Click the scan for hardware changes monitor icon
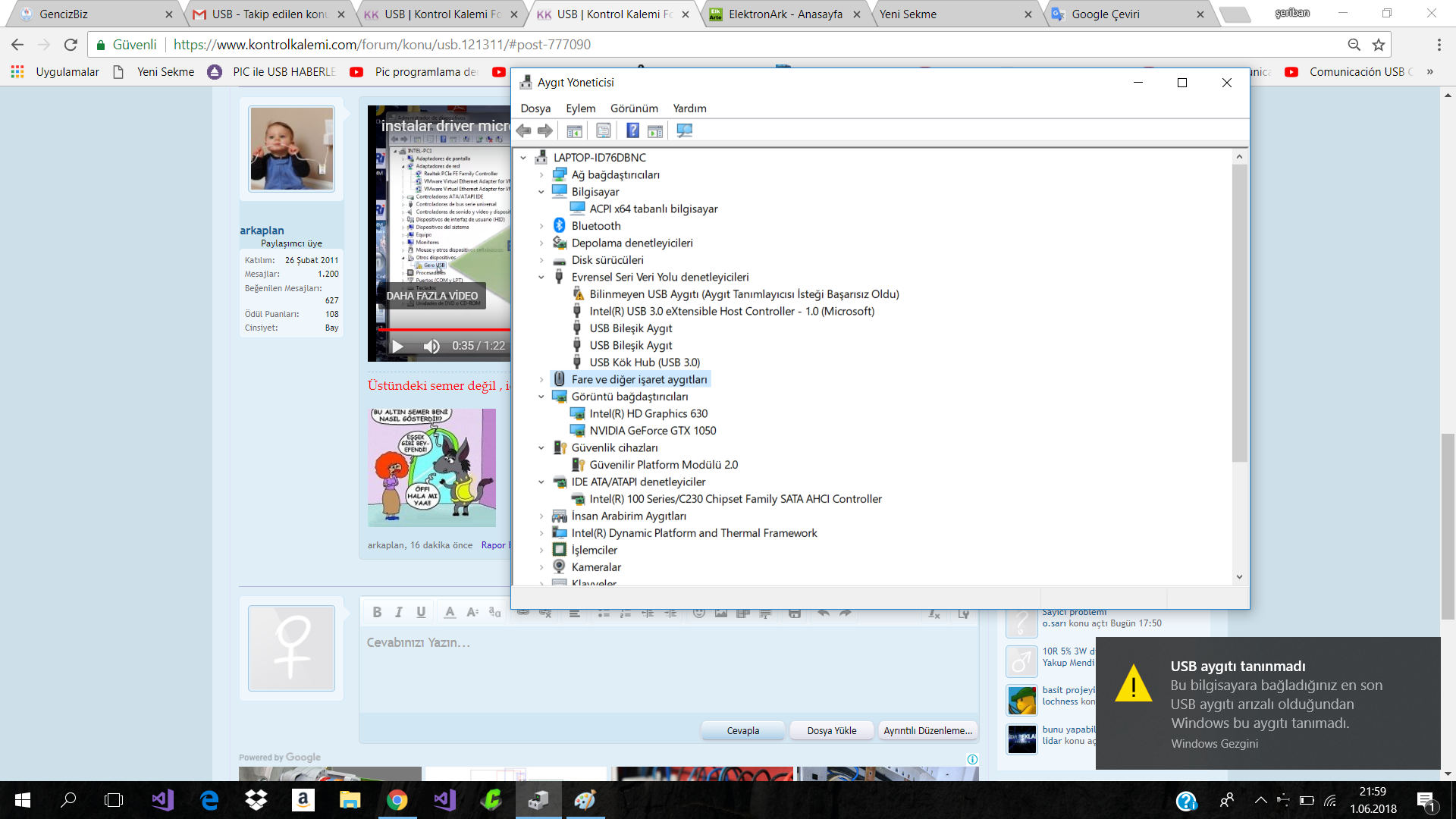Image resolution: width=1456 pixels, height=819 pixels. point(684,130)
